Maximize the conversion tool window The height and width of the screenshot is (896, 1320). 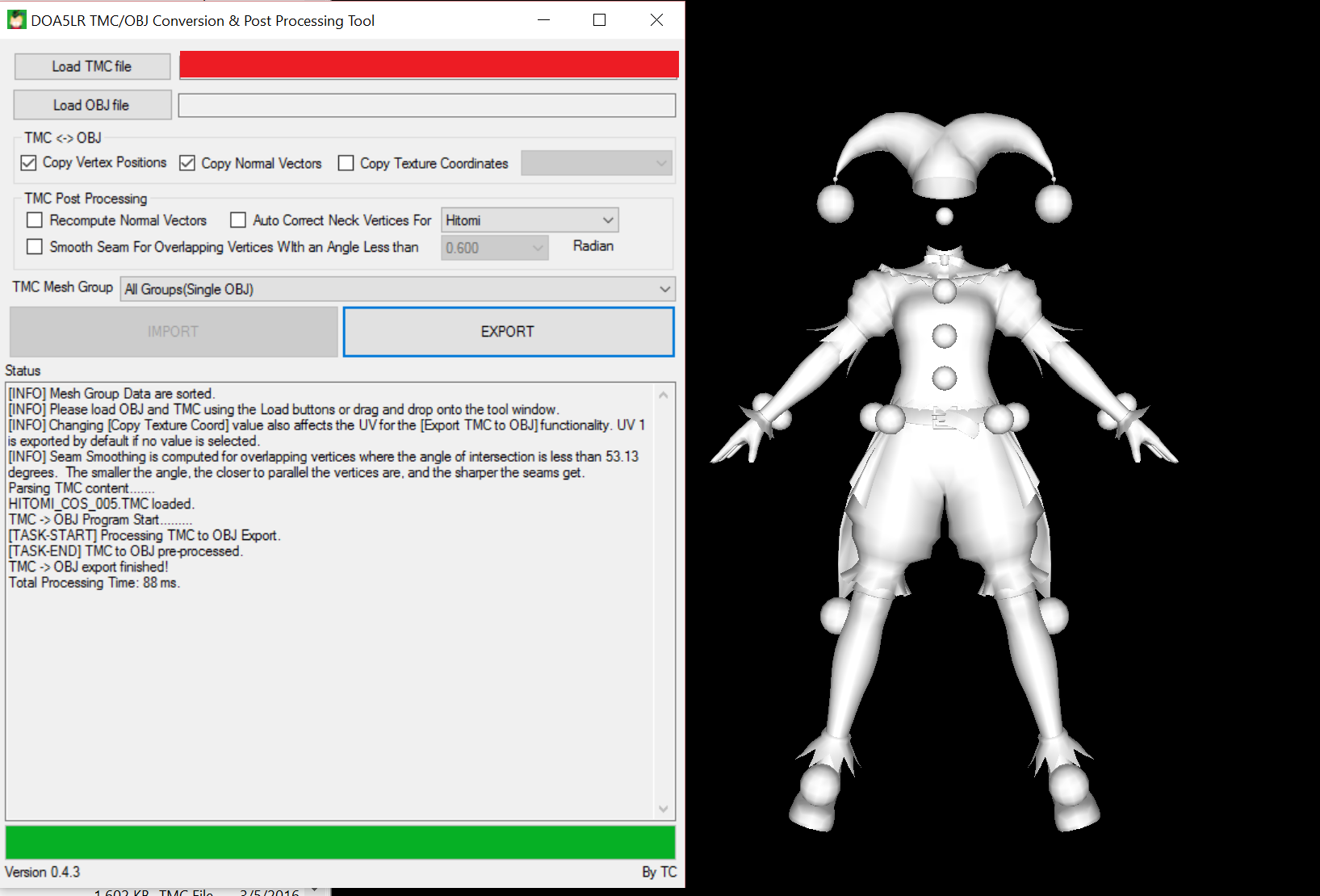pos(599,20)
